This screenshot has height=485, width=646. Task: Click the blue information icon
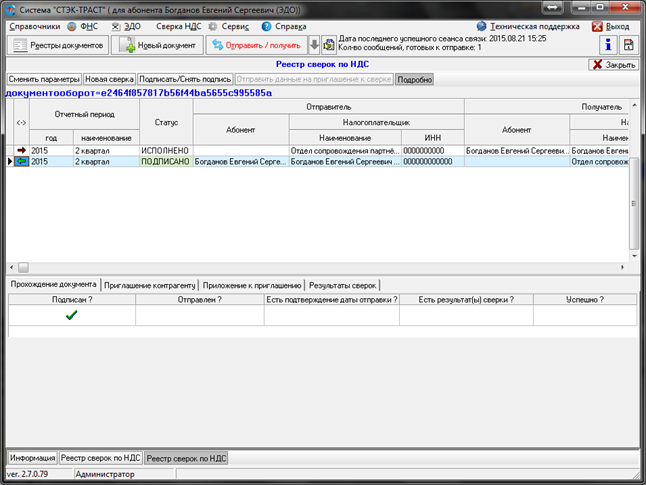coord(608,45)
